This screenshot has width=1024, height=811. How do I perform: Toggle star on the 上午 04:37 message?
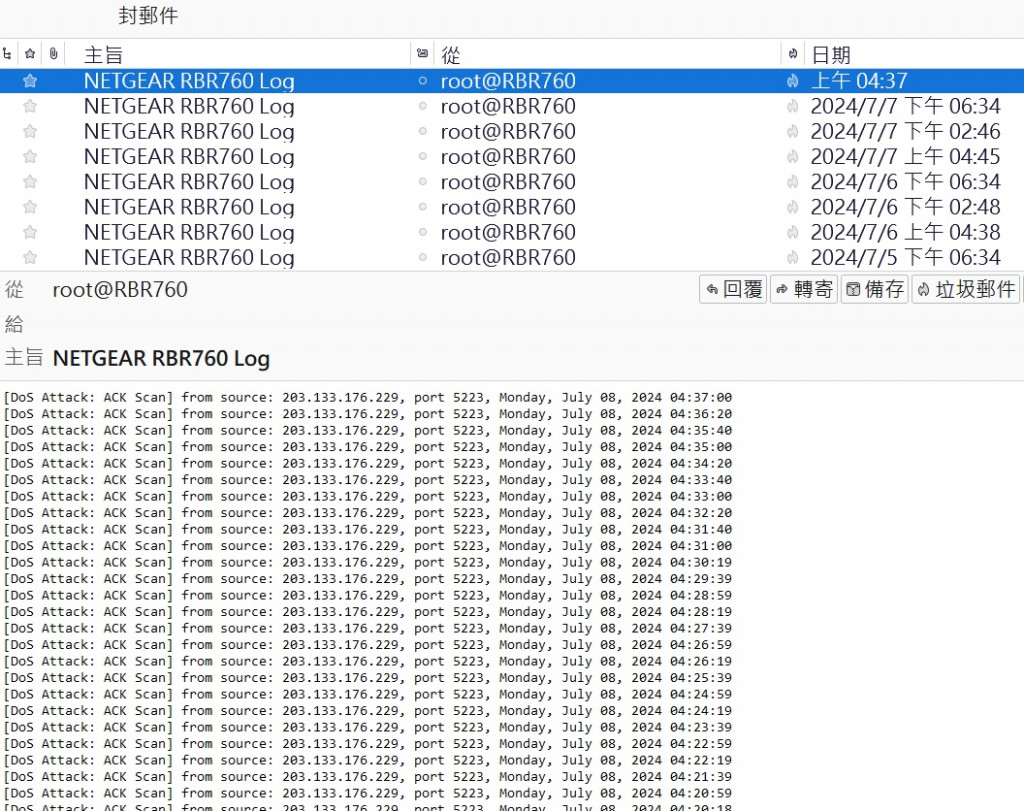pyautogui.click(x=30, y=81)
